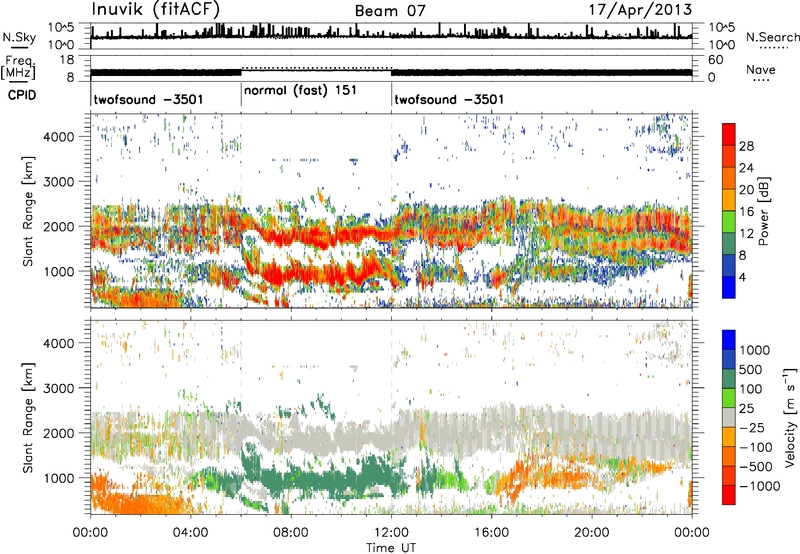Image resolution: width=800 pixels, height=554 pixels.
Task: Select '4000' tick on power panel range axis
Action: [x=58, y=137]
